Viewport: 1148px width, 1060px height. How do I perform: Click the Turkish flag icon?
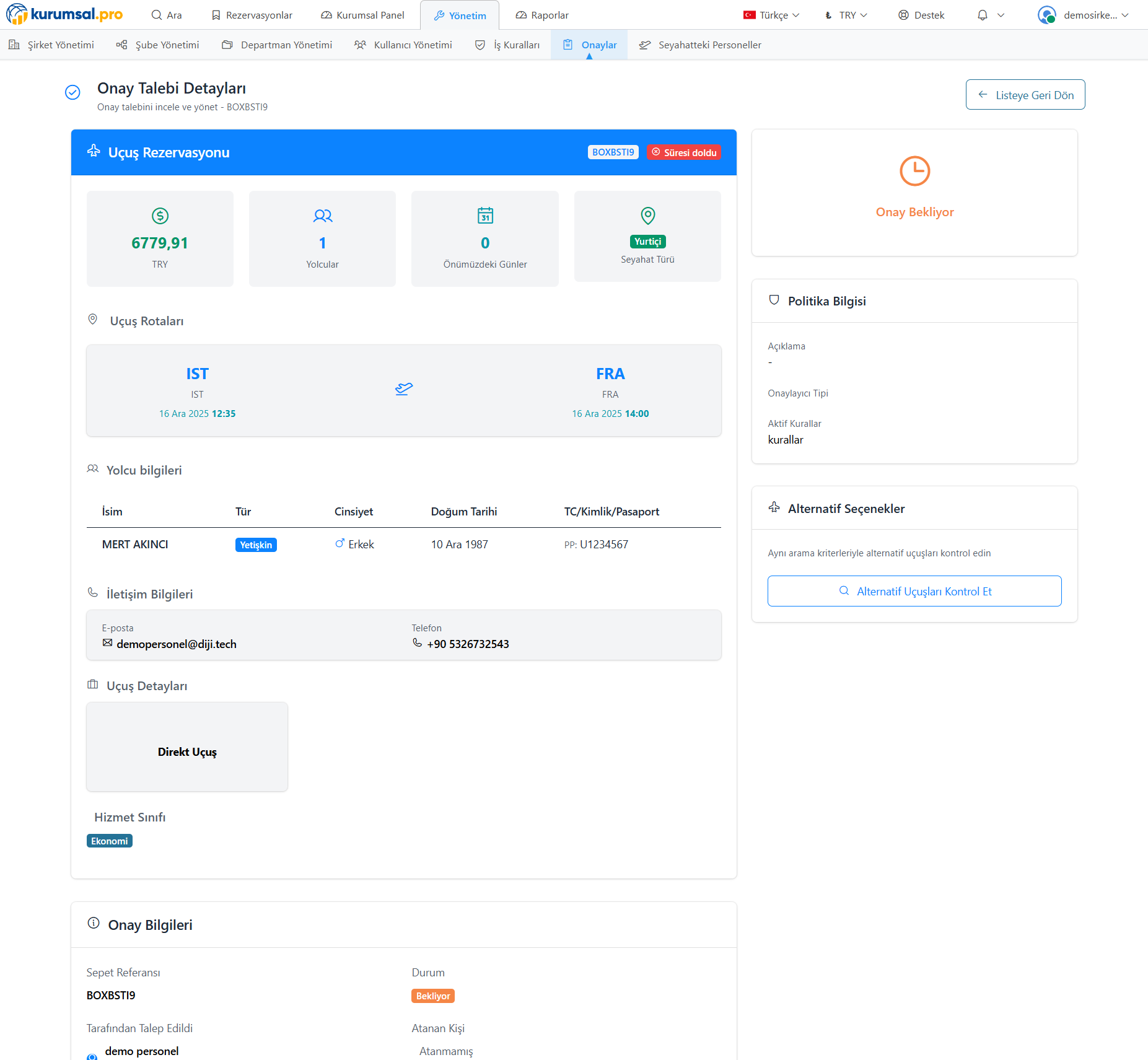(750, 15)
